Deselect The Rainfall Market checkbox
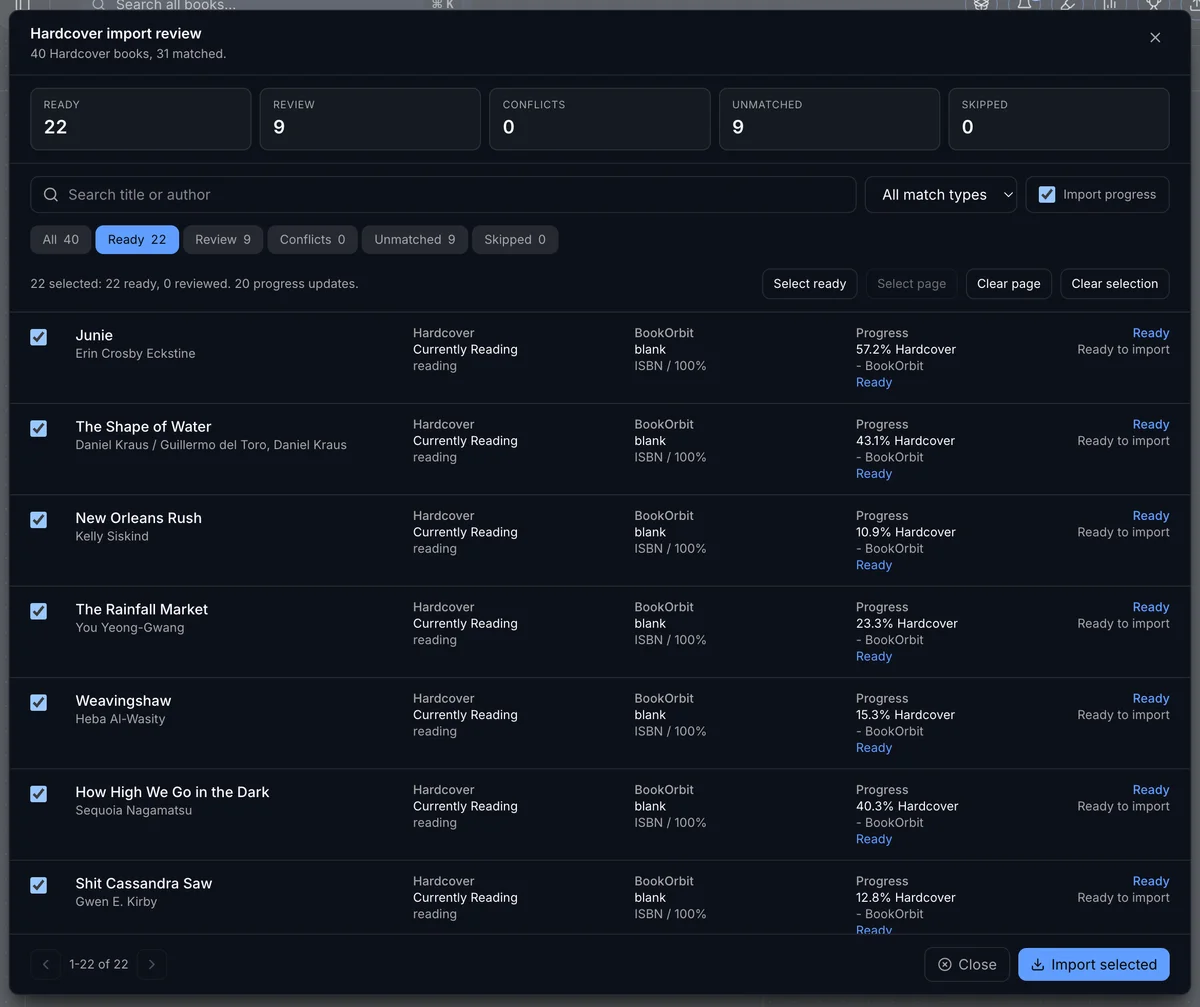 pos(39,611)
